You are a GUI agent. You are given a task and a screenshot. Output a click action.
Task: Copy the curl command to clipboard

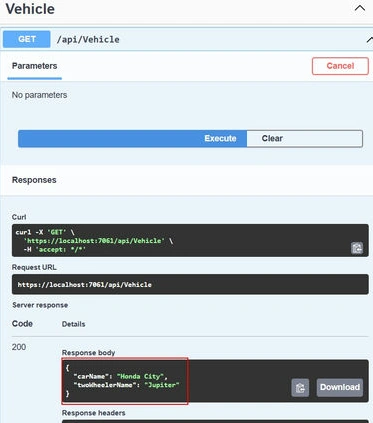click(357, 248)
